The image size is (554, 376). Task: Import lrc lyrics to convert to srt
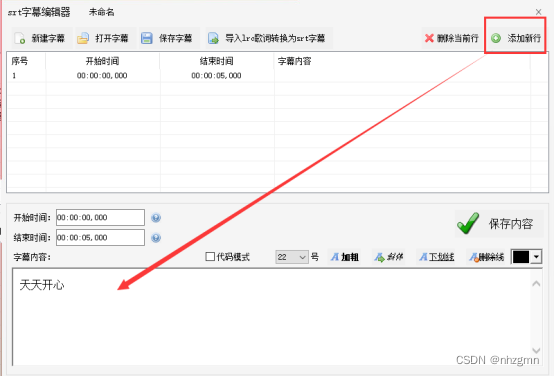point(268,38)
